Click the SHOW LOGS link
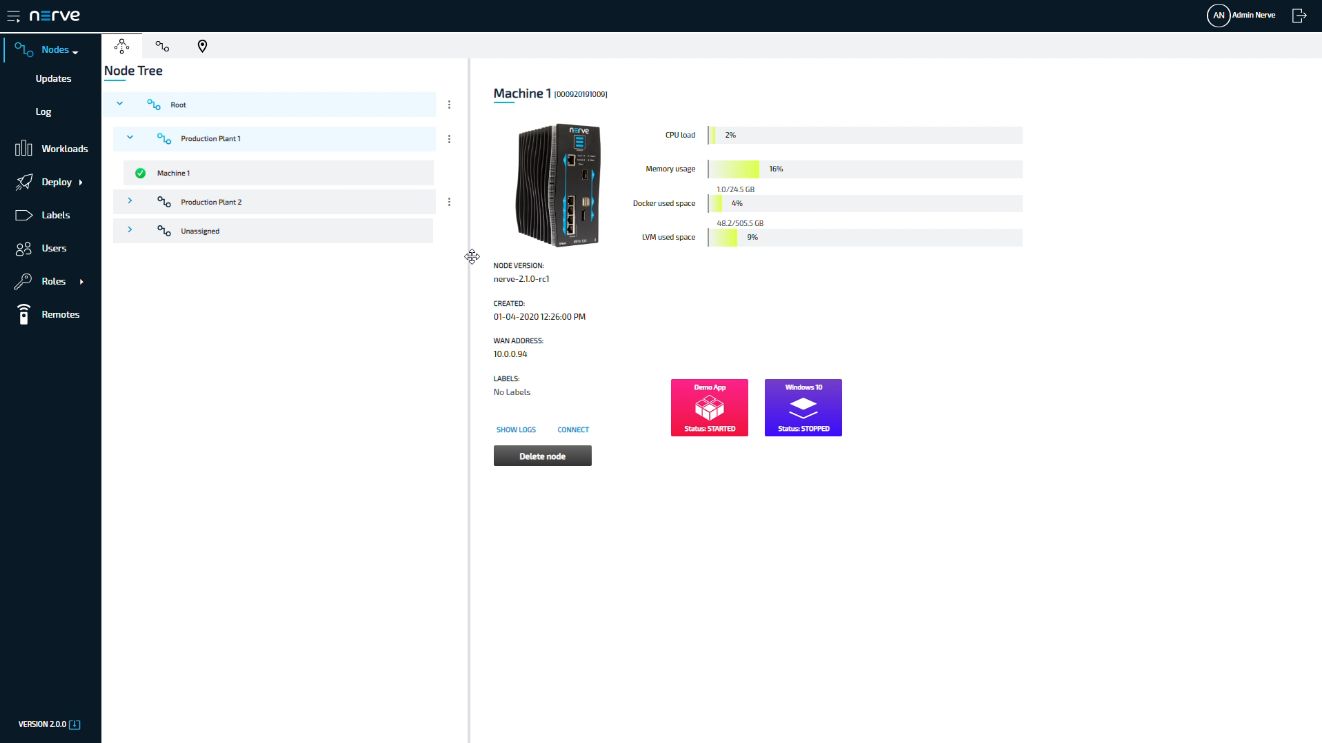This screenshot has height=743, width=1322. tap(516, 429)
